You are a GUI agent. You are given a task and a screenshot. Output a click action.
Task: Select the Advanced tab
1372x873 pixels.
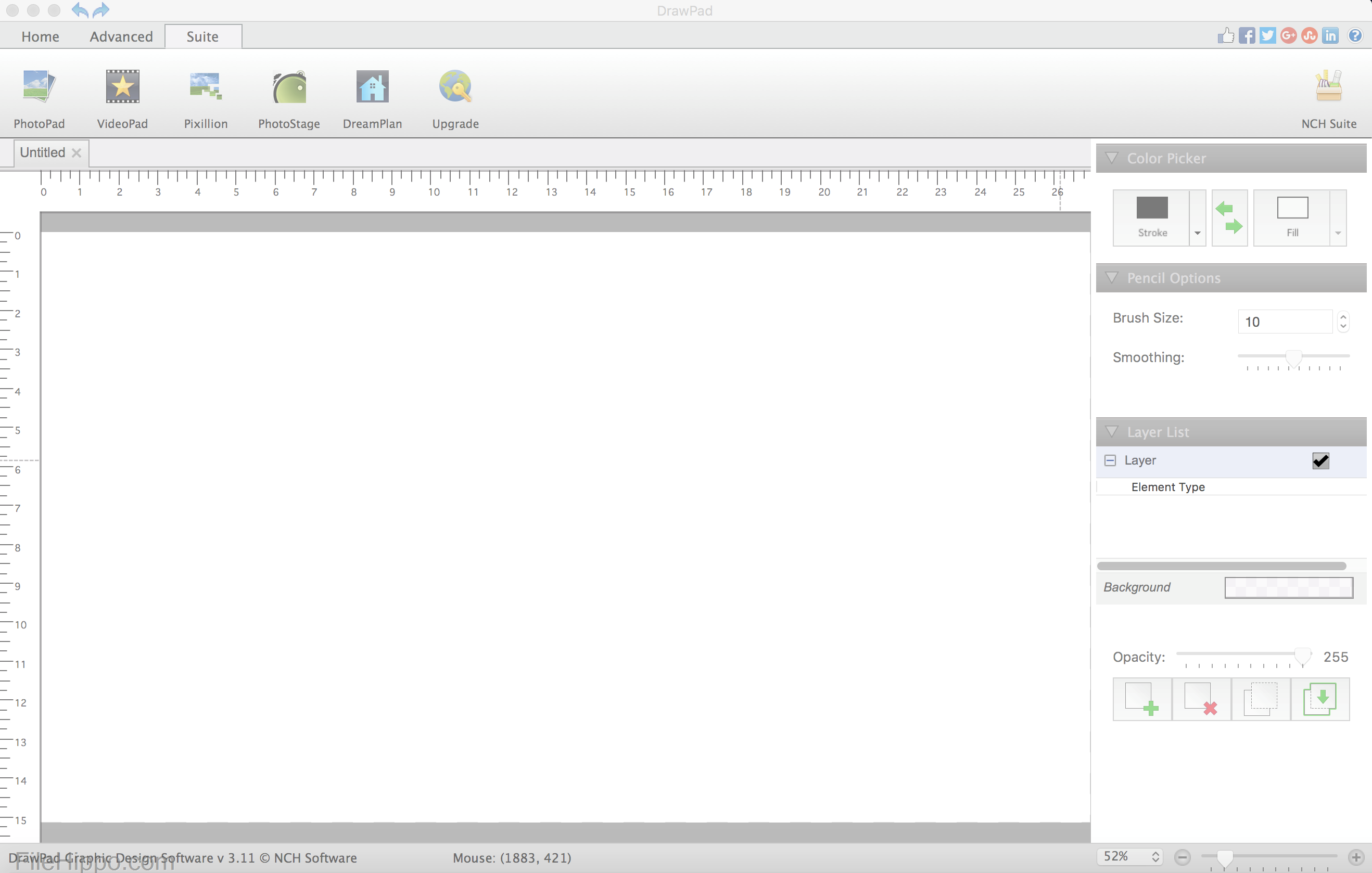click(119, 36)
